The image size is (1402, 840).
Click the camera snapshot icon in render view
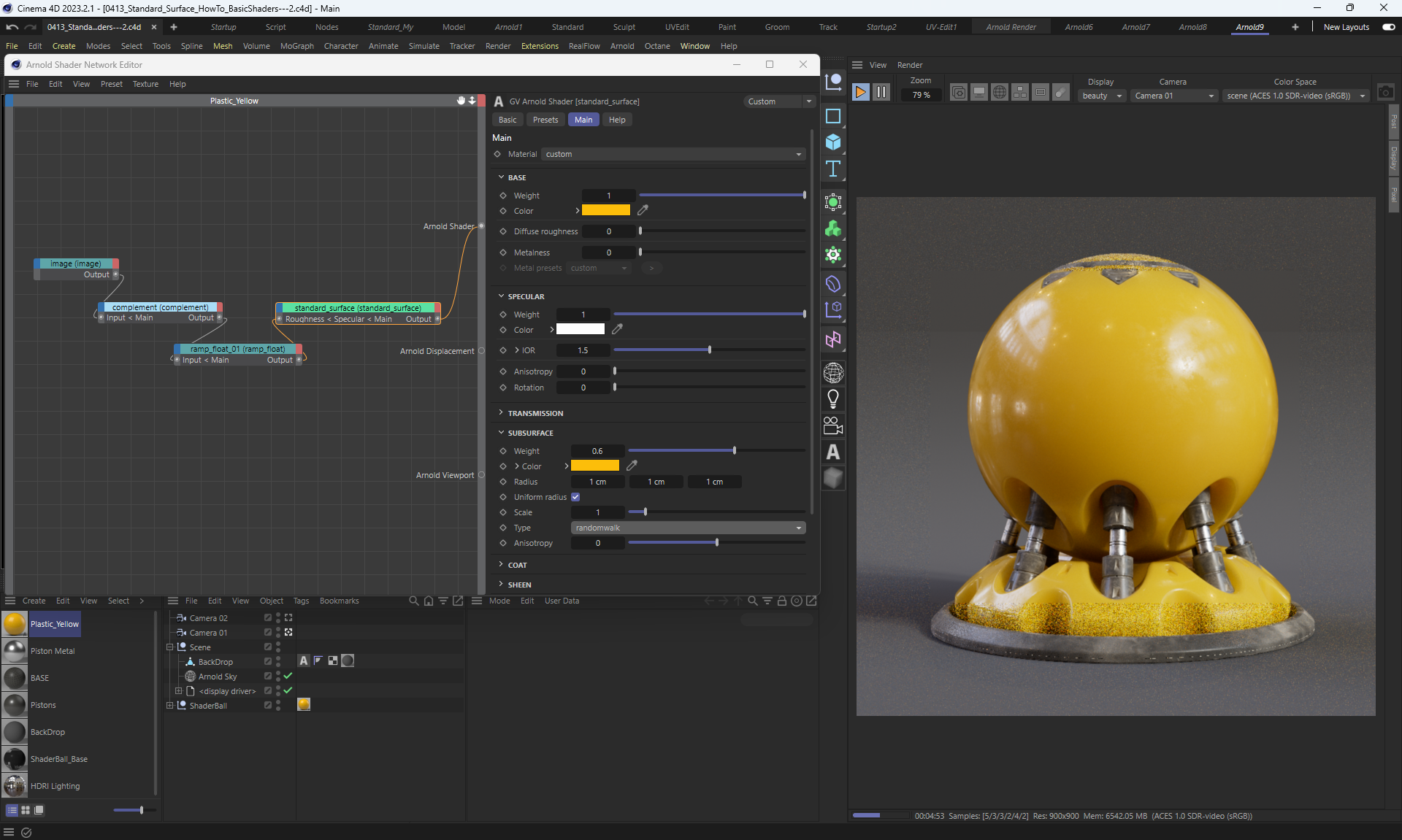1385,93
